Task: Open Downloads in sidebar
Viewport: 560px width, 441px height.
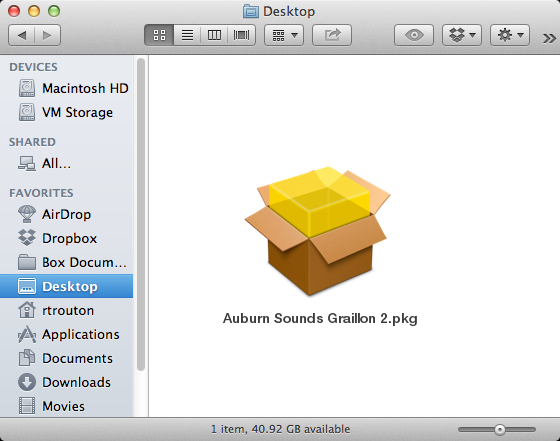Action: click(x=66, y=382)
